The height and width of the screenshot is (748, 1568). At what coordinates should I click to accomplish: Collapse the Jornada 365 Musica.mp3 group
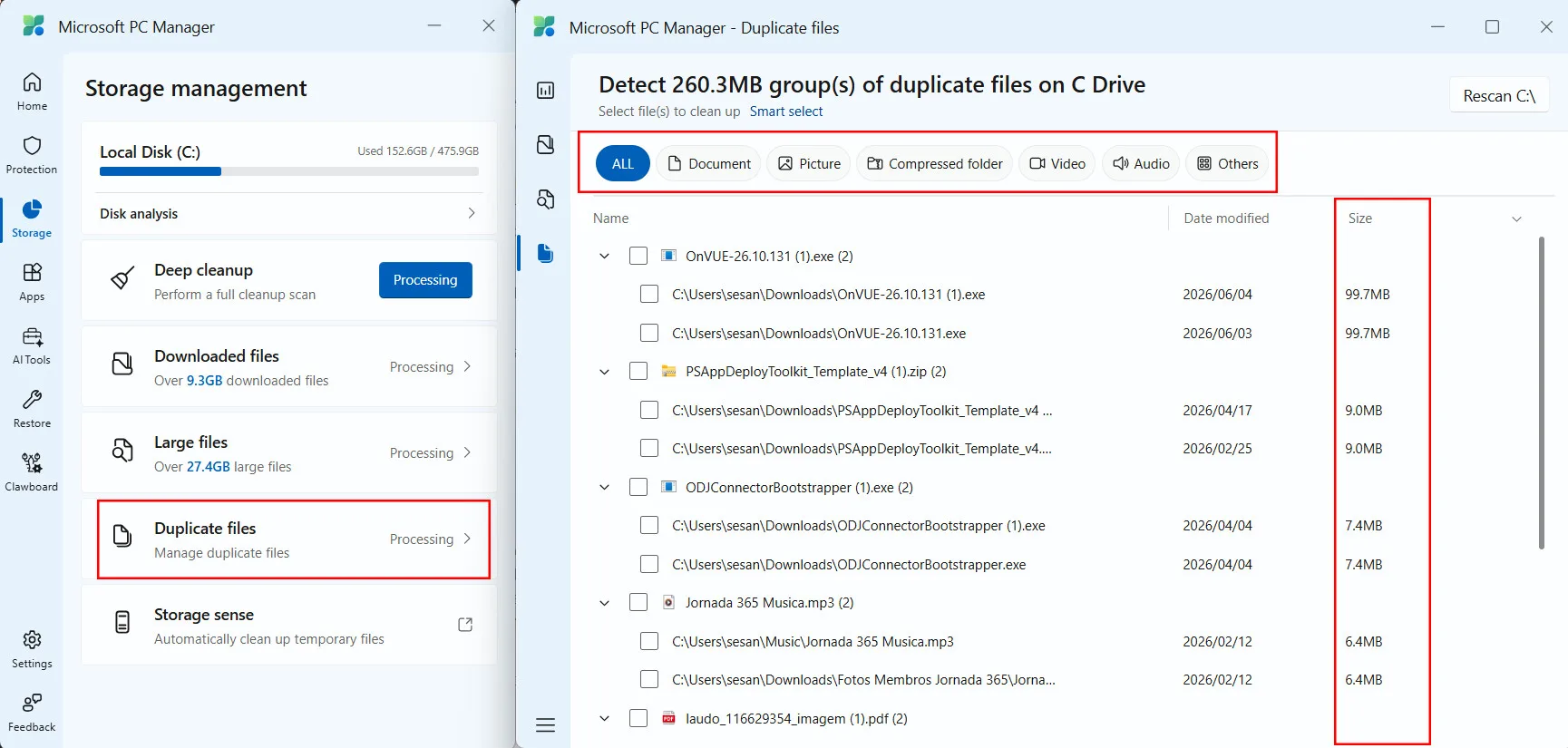[x=605, y=602]
